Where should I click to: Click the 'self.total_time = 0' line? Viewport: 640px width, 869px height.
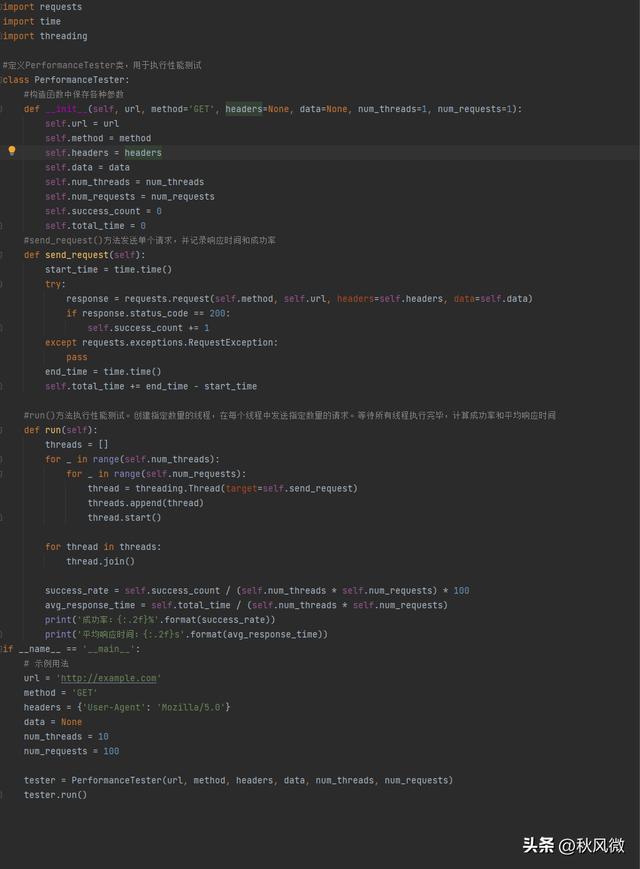95,226
